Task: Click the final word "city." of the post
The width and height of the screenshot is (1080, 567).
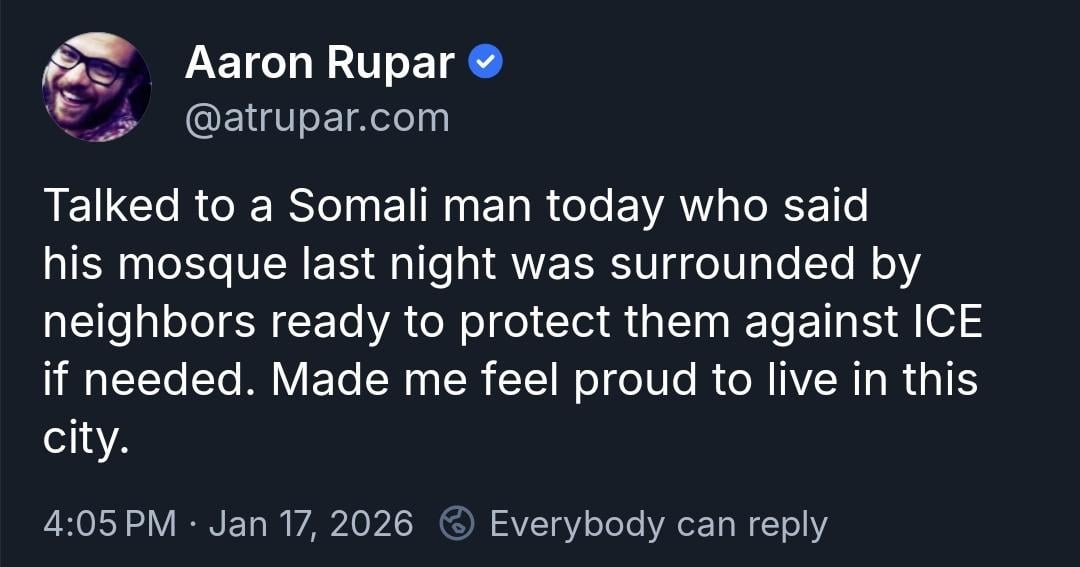Action: tap(86, 439)
